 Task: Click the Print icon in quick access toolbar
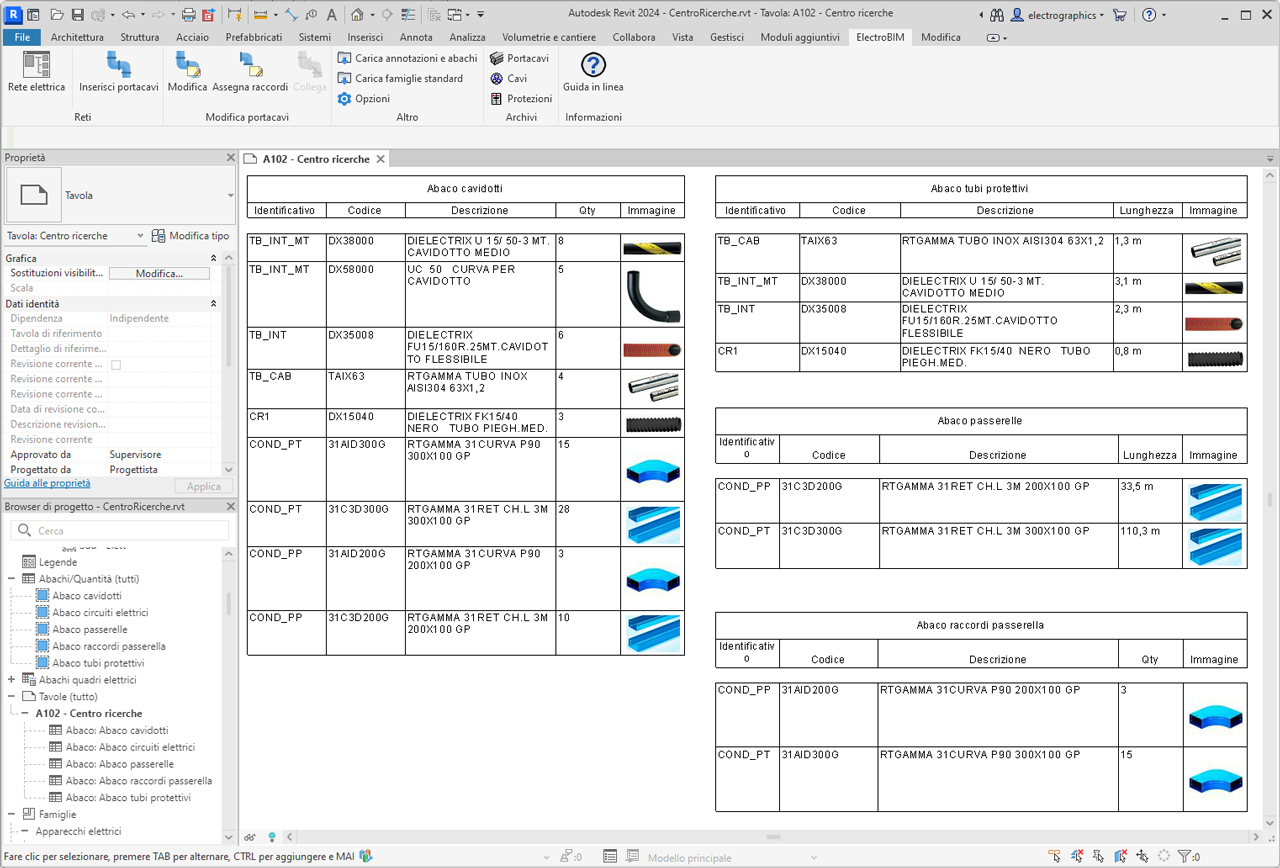tap(189, 15)
